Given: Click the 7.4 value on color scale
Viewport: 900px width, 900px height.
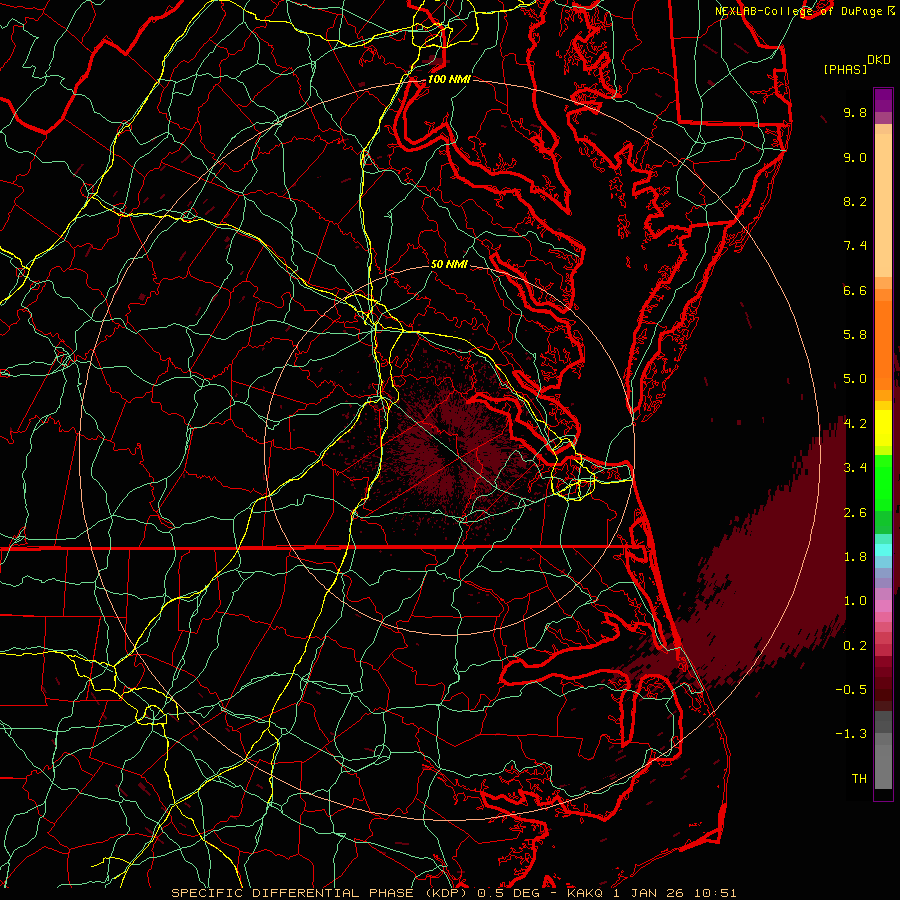Looking at the screenshot, I should coord(855,246).
